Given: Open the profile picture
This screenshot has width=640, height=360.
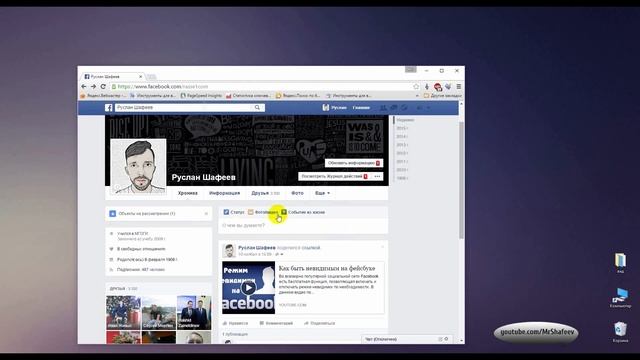Looking at the screenshot, I should 138,166.
